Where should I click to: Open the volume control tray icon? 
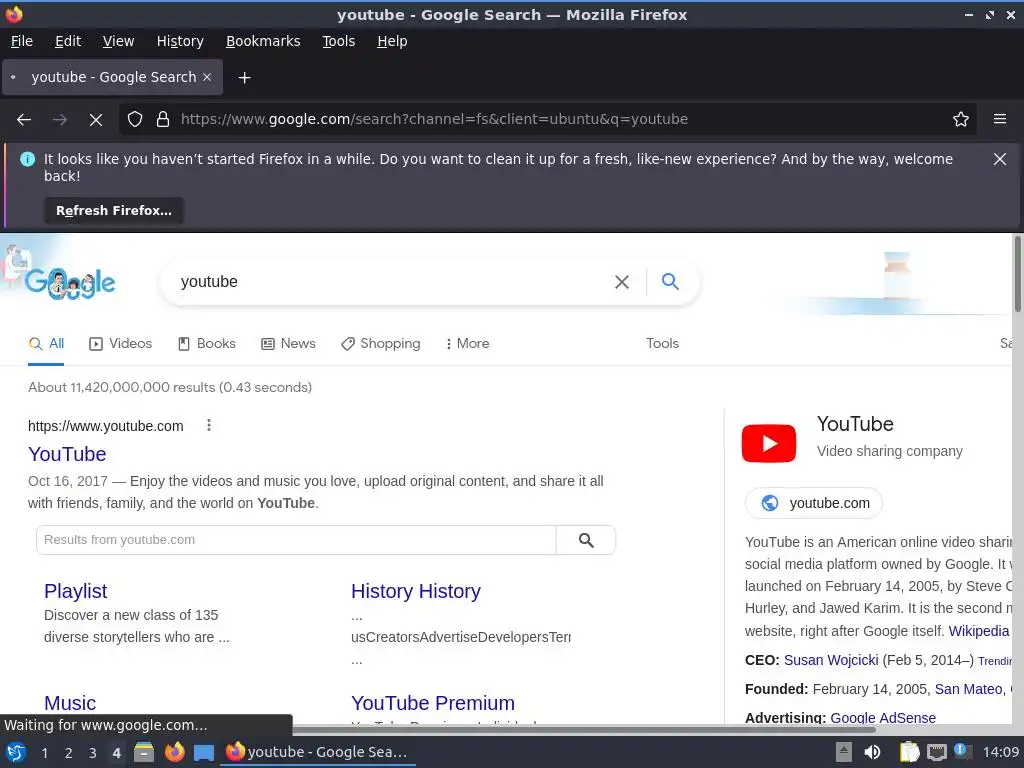872,752
